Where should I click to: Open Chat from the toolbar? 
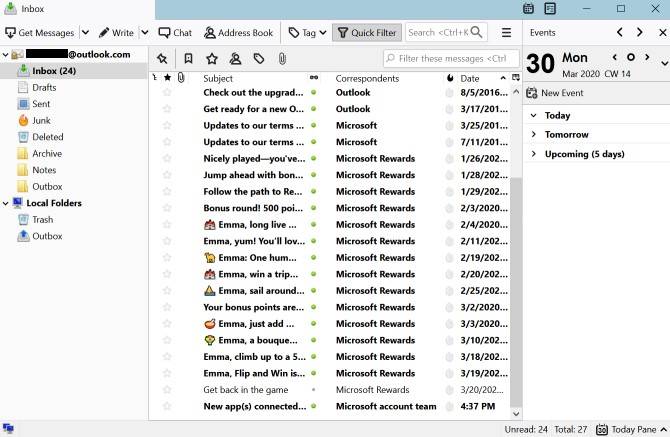coord(175,32)
